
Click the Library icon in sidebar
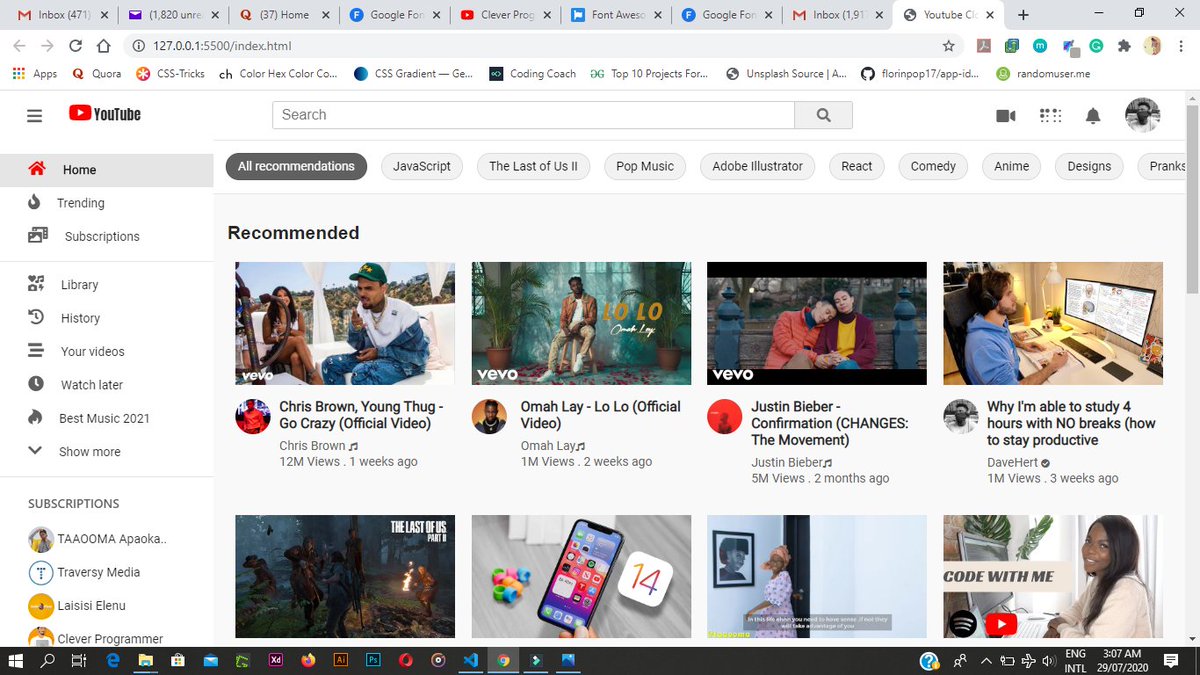[x=37, y=284]
